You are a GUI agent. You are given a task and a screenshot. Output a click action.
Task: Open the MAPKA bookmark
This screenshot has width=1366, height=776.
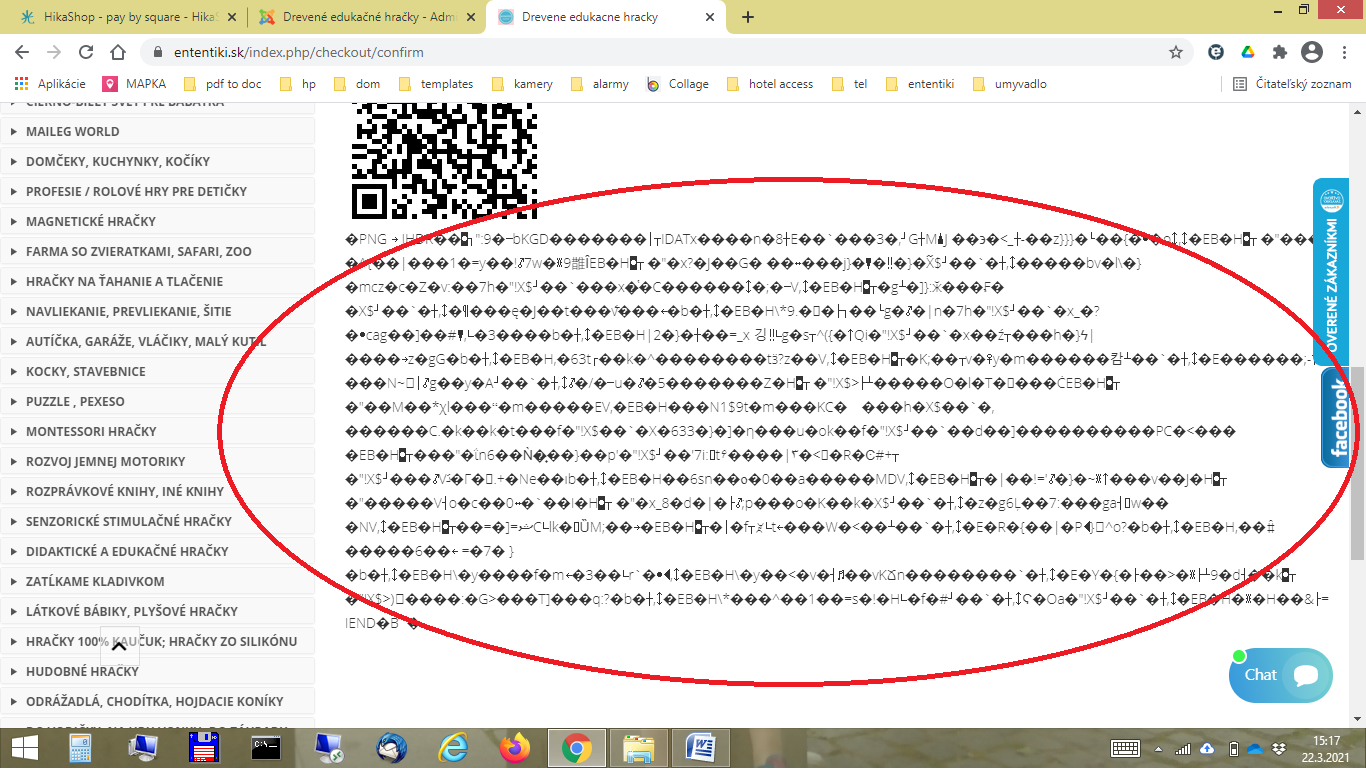tap(135, 84)
